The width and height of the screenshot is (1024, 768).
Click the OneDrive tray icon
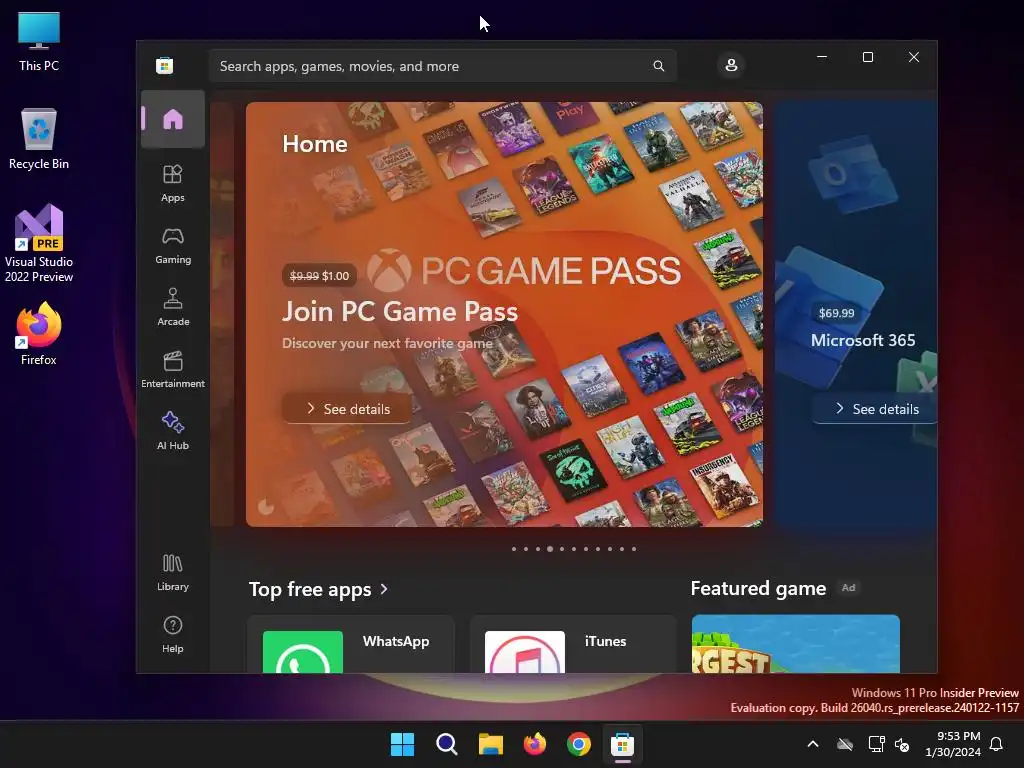(845, 744)
